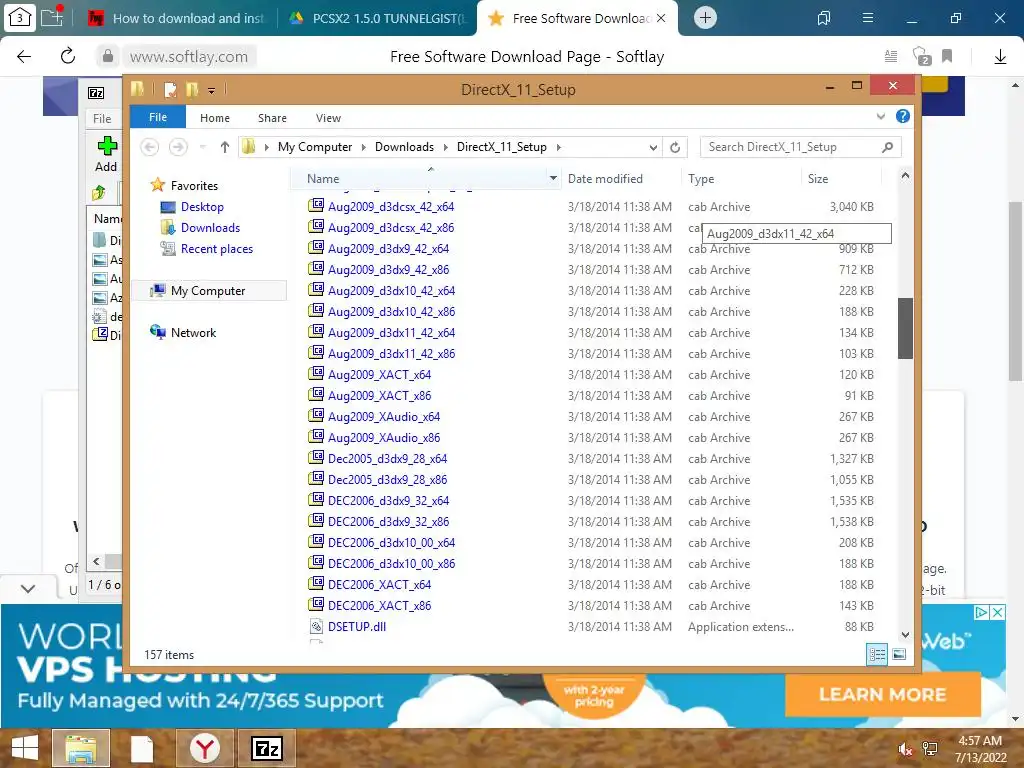This screenshot has height=768, width=1024.
Task: Sort by the Type column header
Action: click(701, 179)
